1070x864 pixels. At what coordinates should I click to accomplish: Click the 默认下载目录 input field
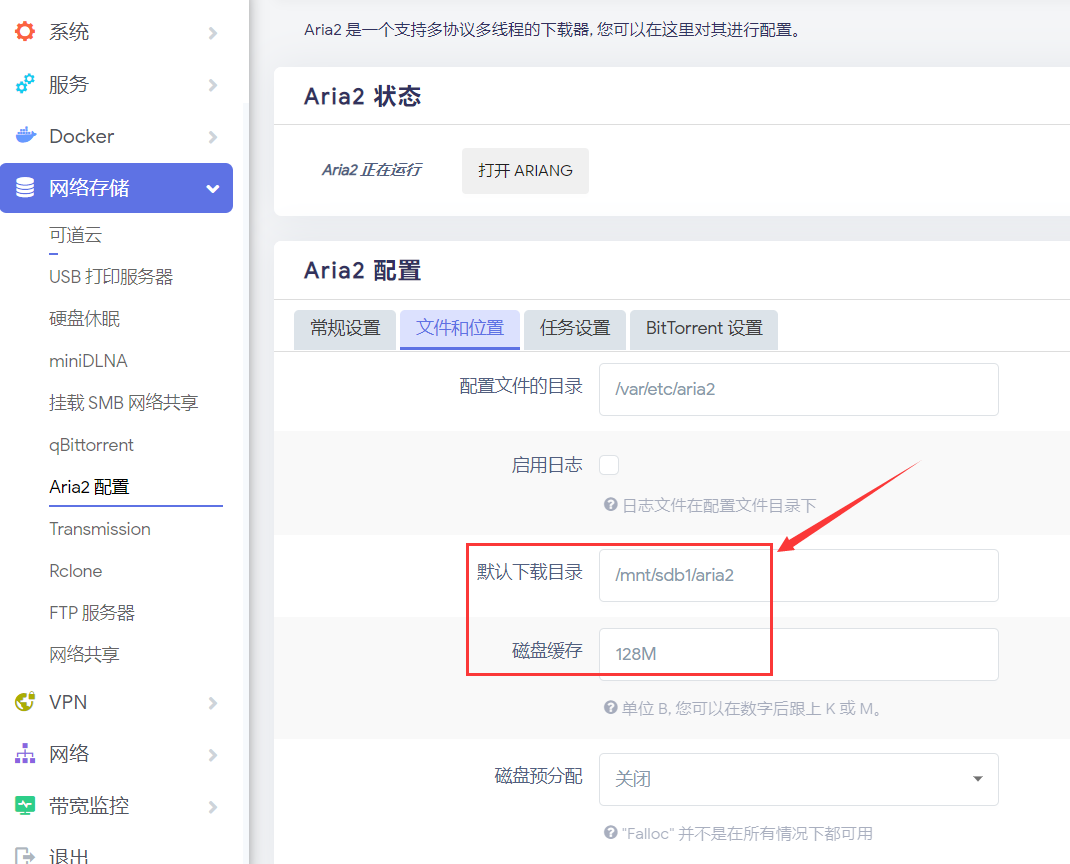pyautogui.click(x=798, y=575)
